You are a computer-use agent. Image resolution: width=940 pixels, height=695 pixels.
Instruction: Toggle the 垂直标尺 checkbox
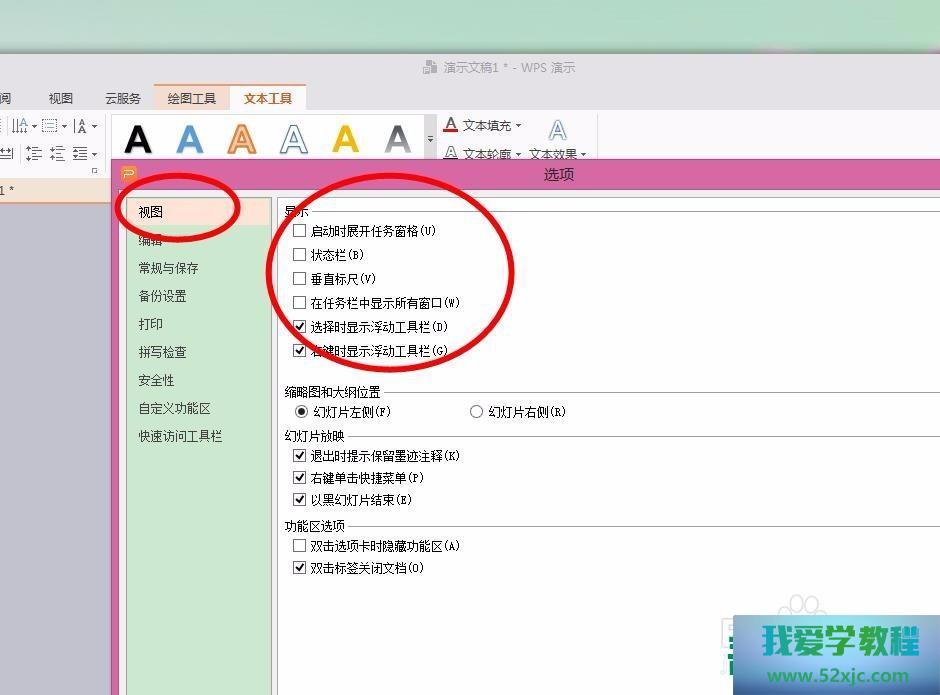tap(300, 279)
